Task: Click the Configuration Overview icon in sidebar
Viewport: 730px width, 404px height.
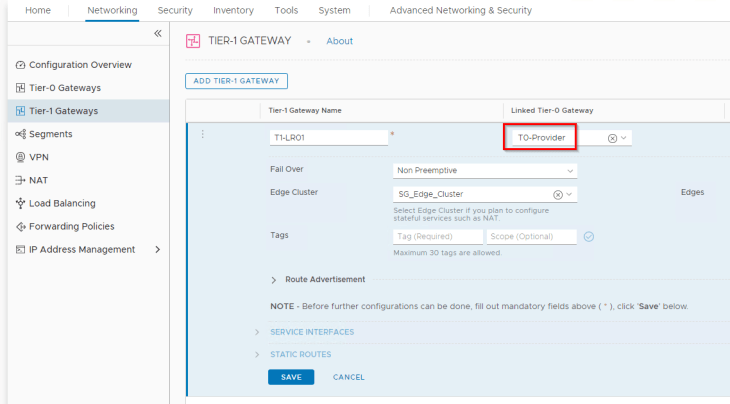Action: pos(20,65)
